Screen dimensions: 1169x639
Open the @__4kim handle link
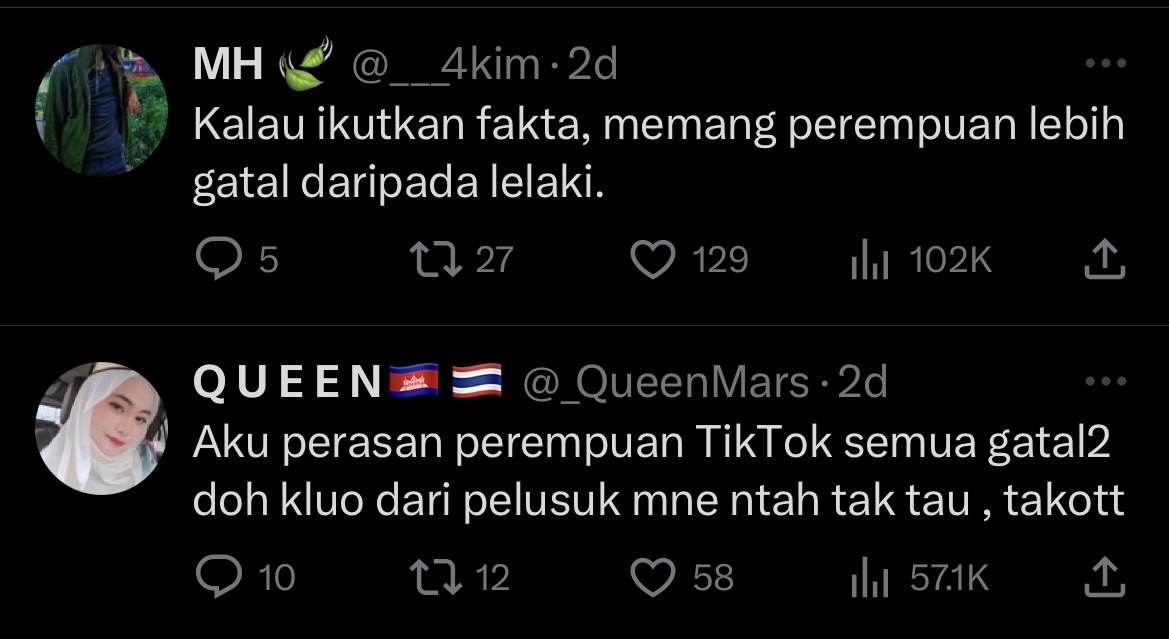[x=446, y=66]
